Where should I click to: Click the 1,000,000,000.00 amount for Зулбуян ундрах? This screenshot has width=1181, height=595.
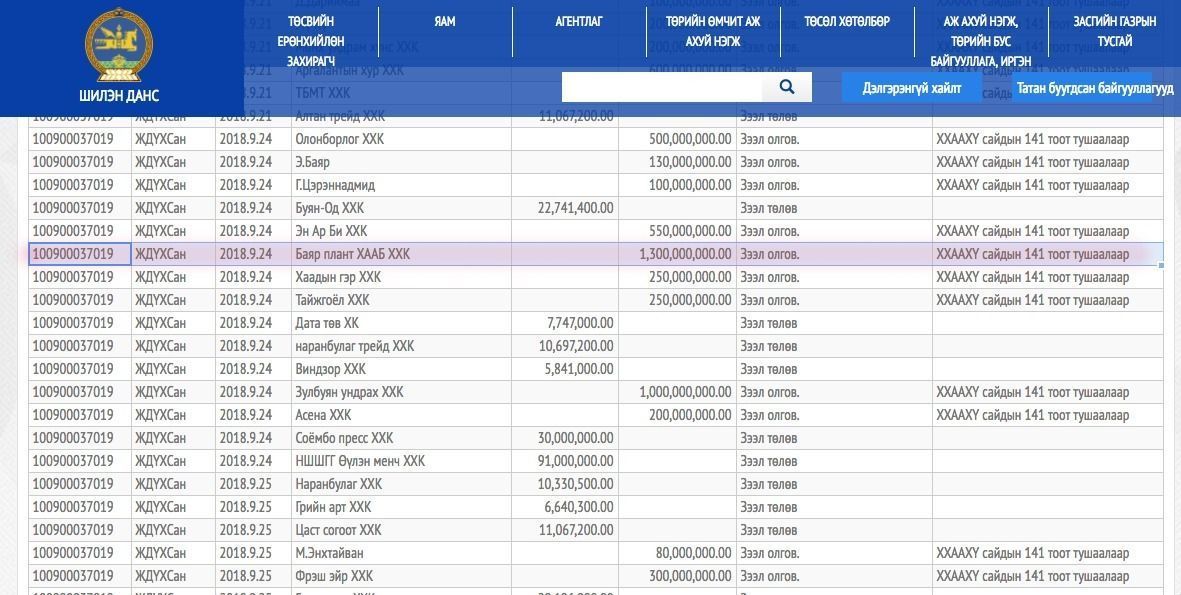coord(685,392)
